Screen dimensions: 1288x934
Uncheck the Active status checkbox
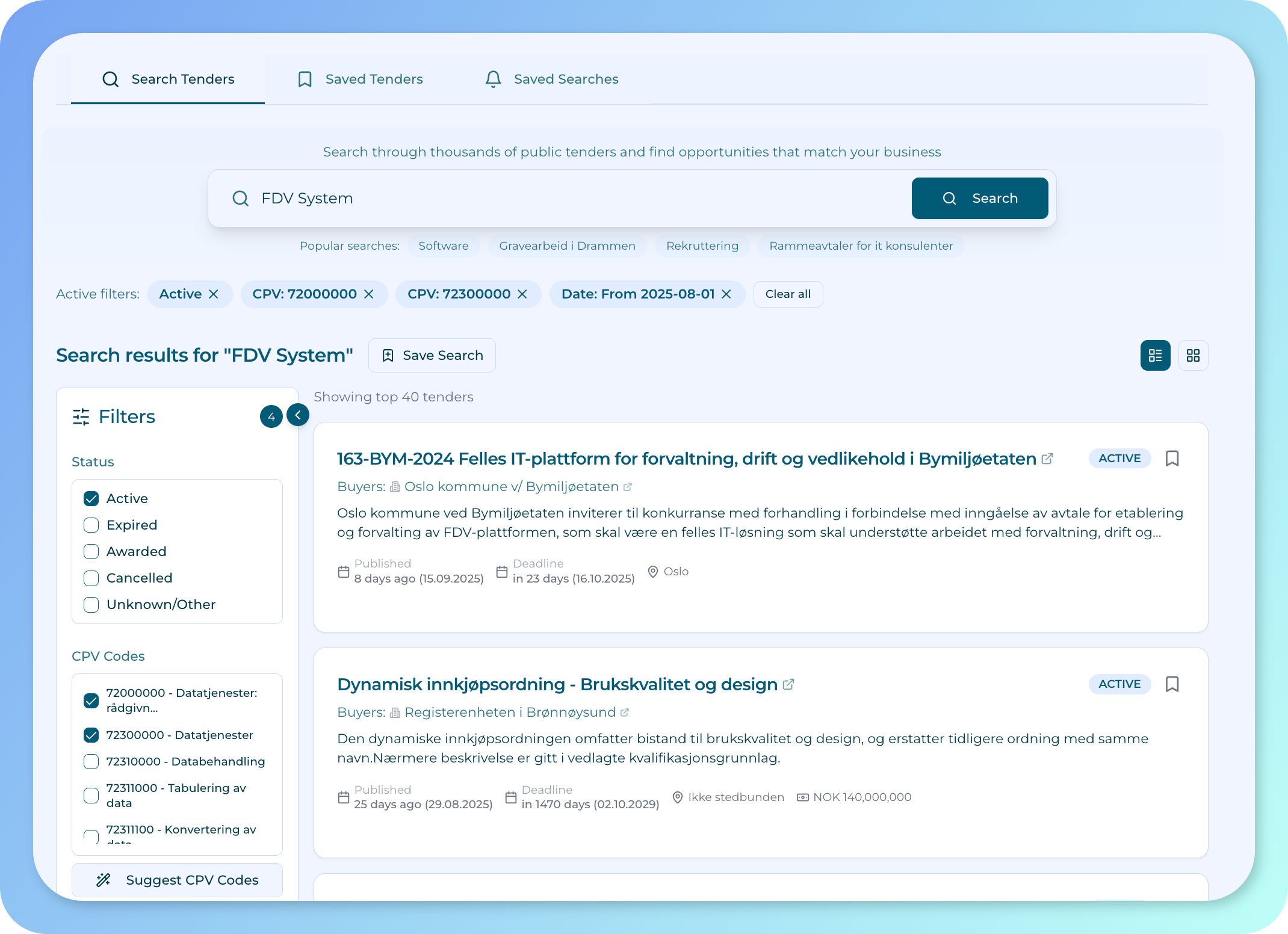point(91,499)
